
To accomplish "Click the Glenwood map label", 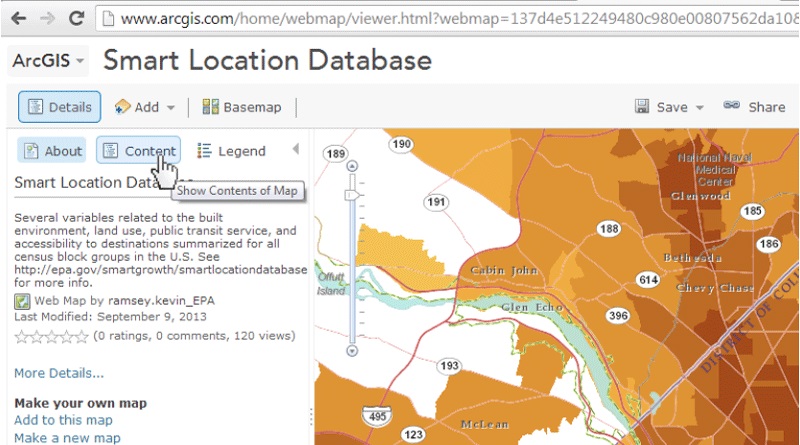I will pos(700,196).
